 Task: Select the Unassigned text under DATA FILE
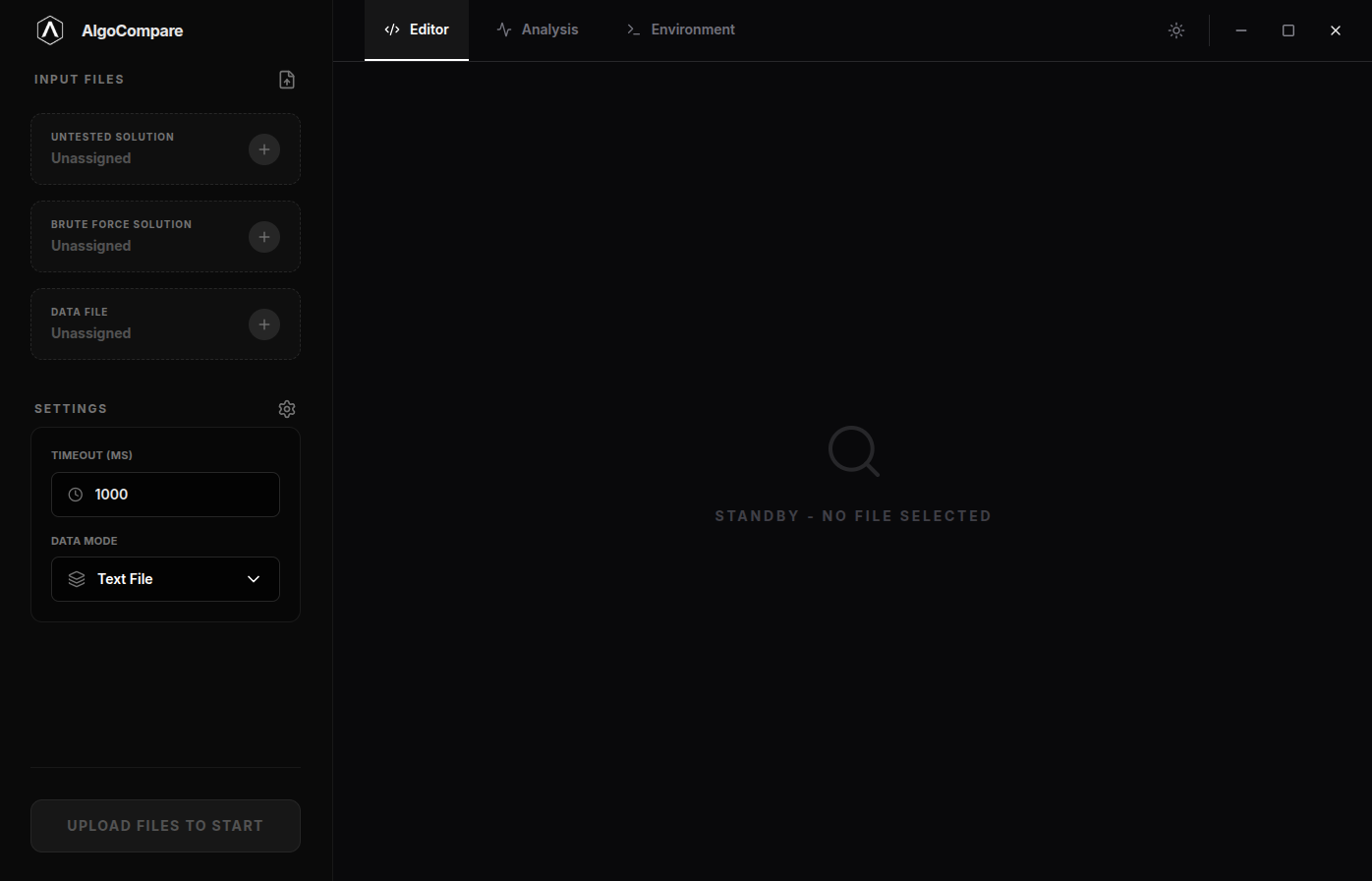click(90, 333)
